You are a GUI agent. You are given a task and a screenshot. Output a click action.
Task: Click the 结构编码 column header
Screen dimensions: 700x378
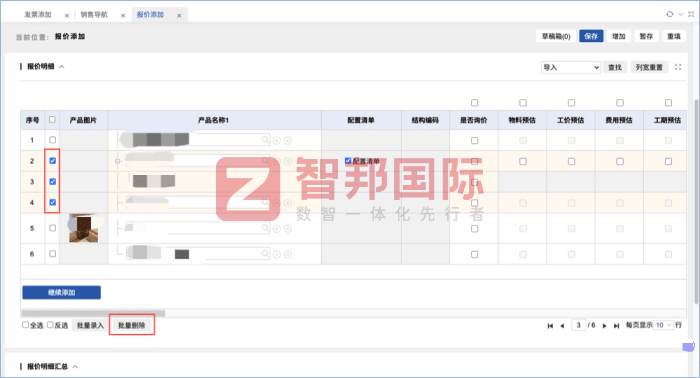425,120
